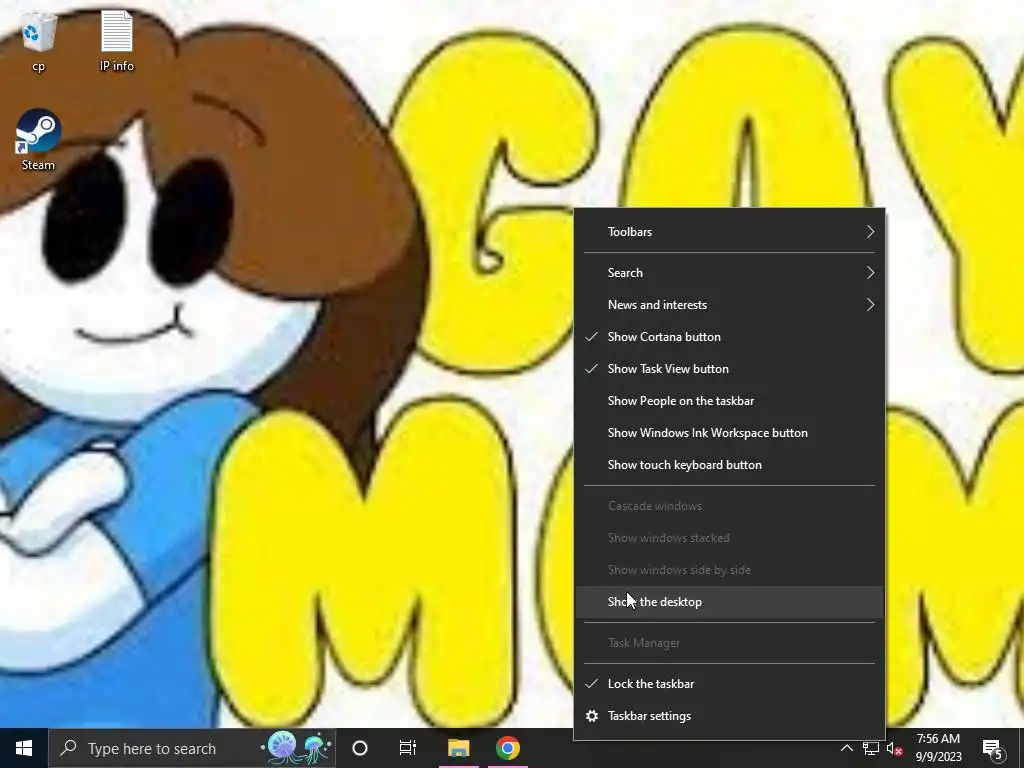Screen dimensions: 1024x768
Task: Toggle Lock the taskbar option
Action: click(729, 684)
